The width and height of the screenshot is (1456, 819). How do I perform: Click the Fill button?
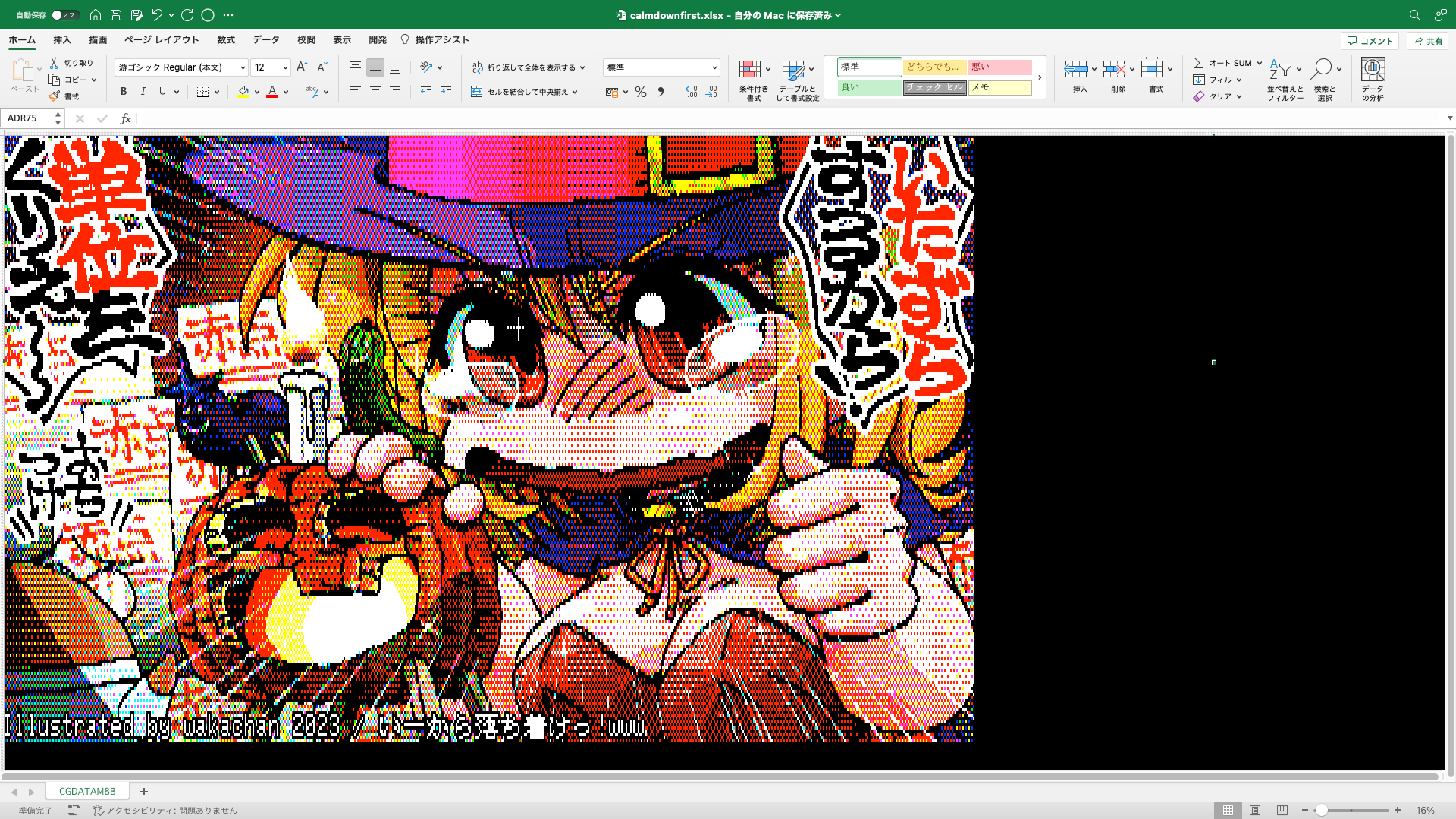coord(1217,80)
